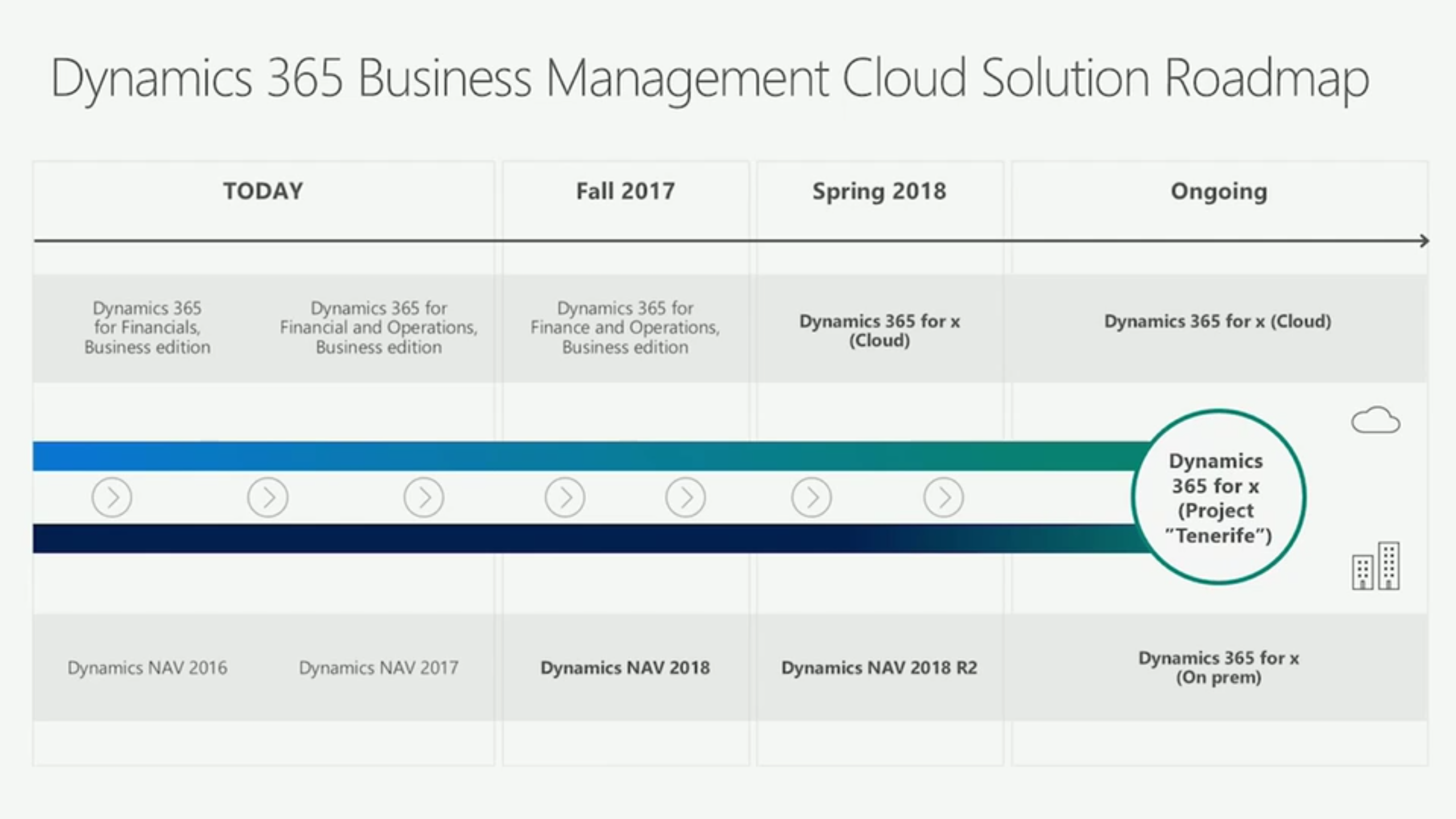Select the TODAY column heading
1456x819 pixels.
pos(263,191)
